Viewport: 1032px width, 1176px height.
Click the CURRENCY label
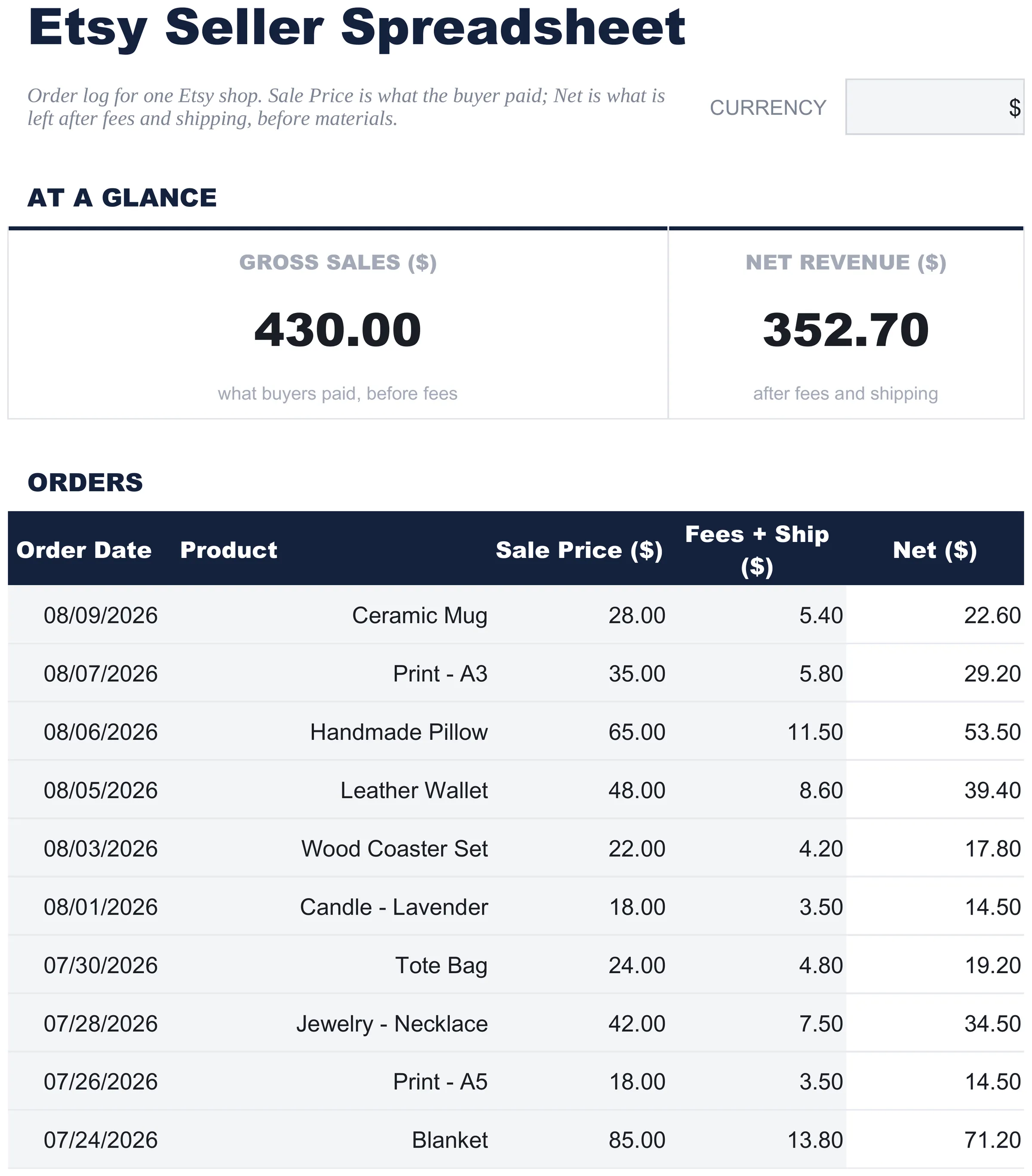tap(768, 107)
